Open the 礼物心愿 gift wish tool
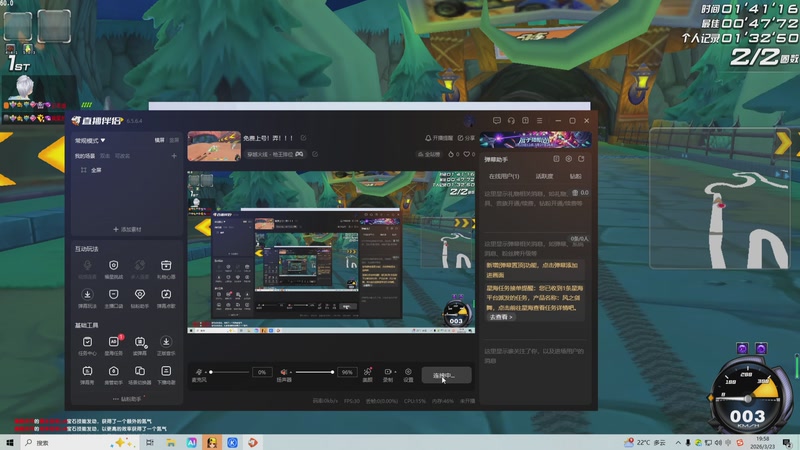 pos(166,269)
